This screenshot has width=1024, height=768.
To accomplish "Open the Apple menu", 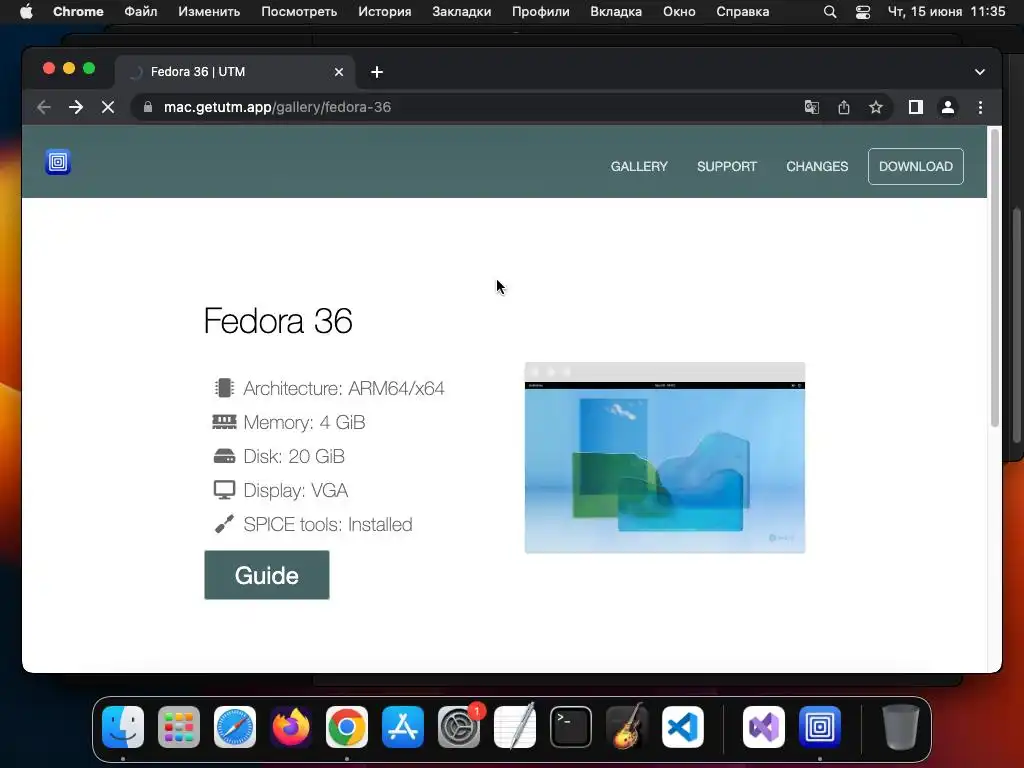I will (x=26, y=12).
